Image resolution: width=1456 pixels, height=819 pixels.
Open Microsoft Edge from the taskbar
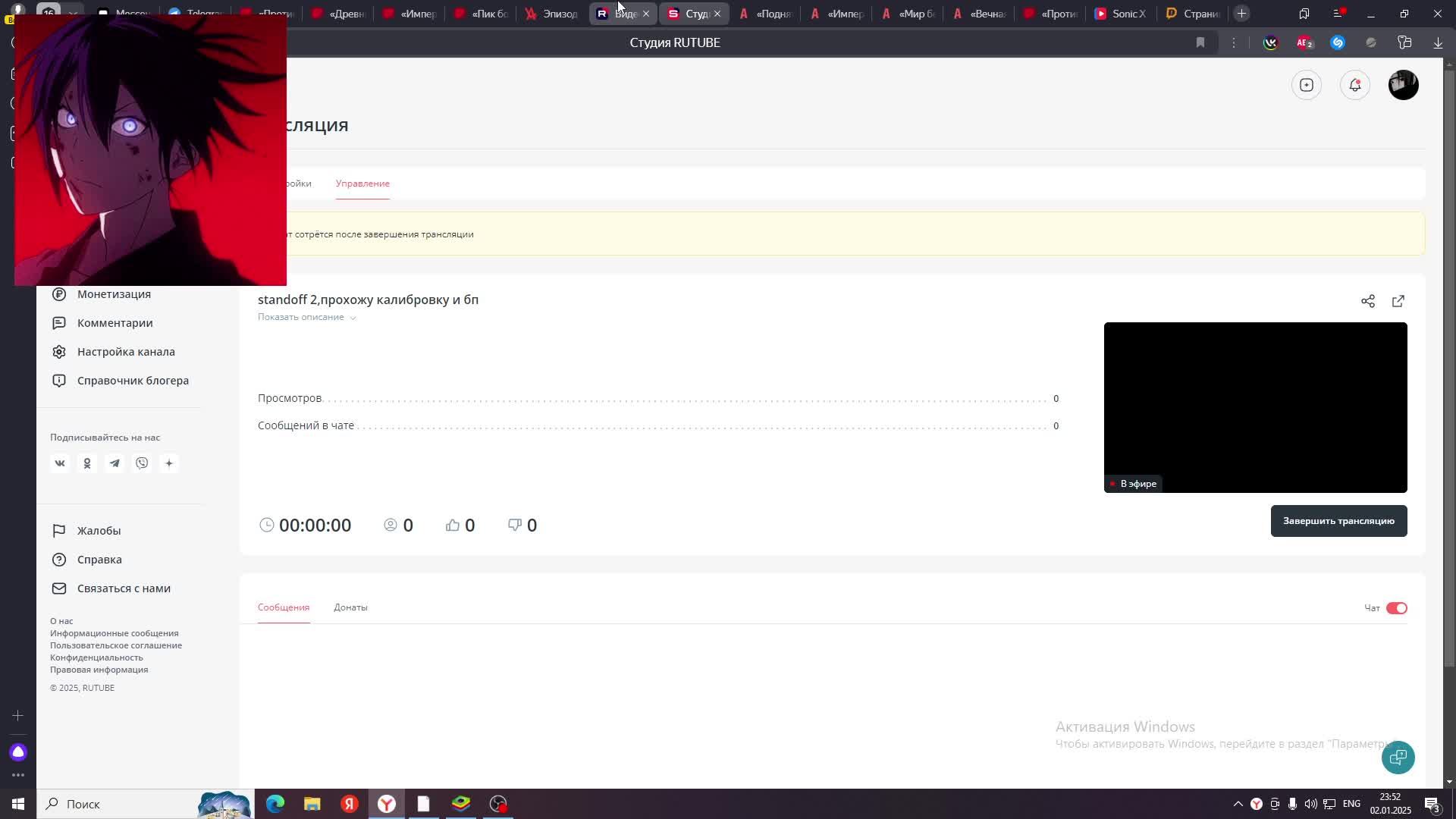click(x=275, y=804)
